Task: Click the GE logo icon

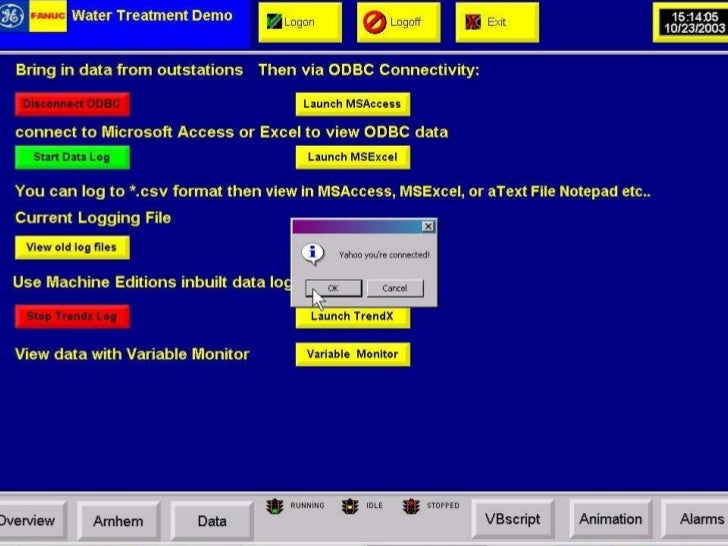Action: [11, 16]
